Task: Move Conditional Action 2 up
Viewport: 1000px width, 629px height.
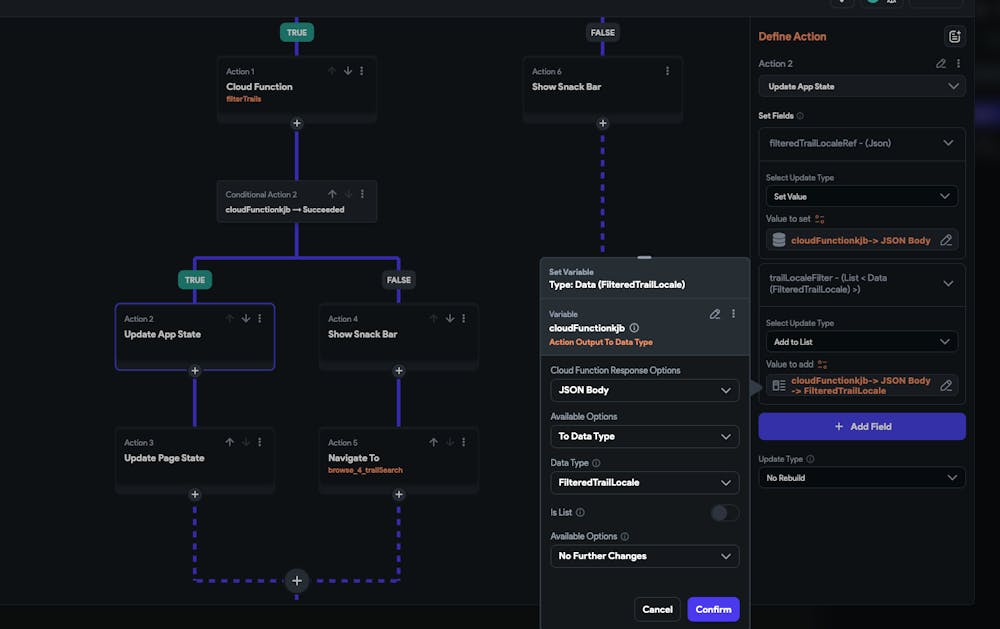Action: [332, 194]
